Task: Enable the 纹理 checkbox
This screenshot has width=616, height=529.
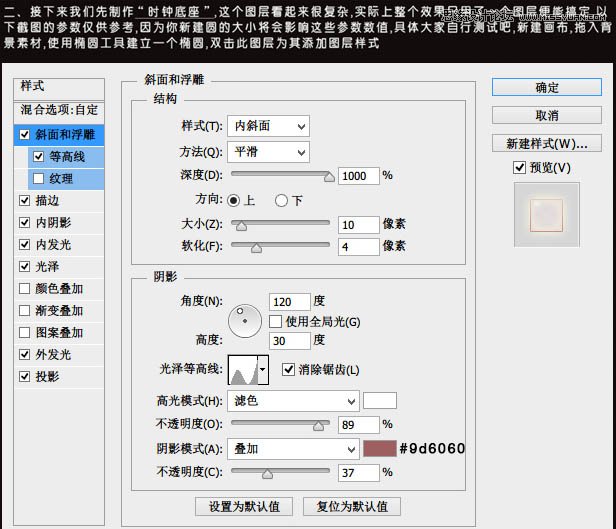Action: coord(38,179)
